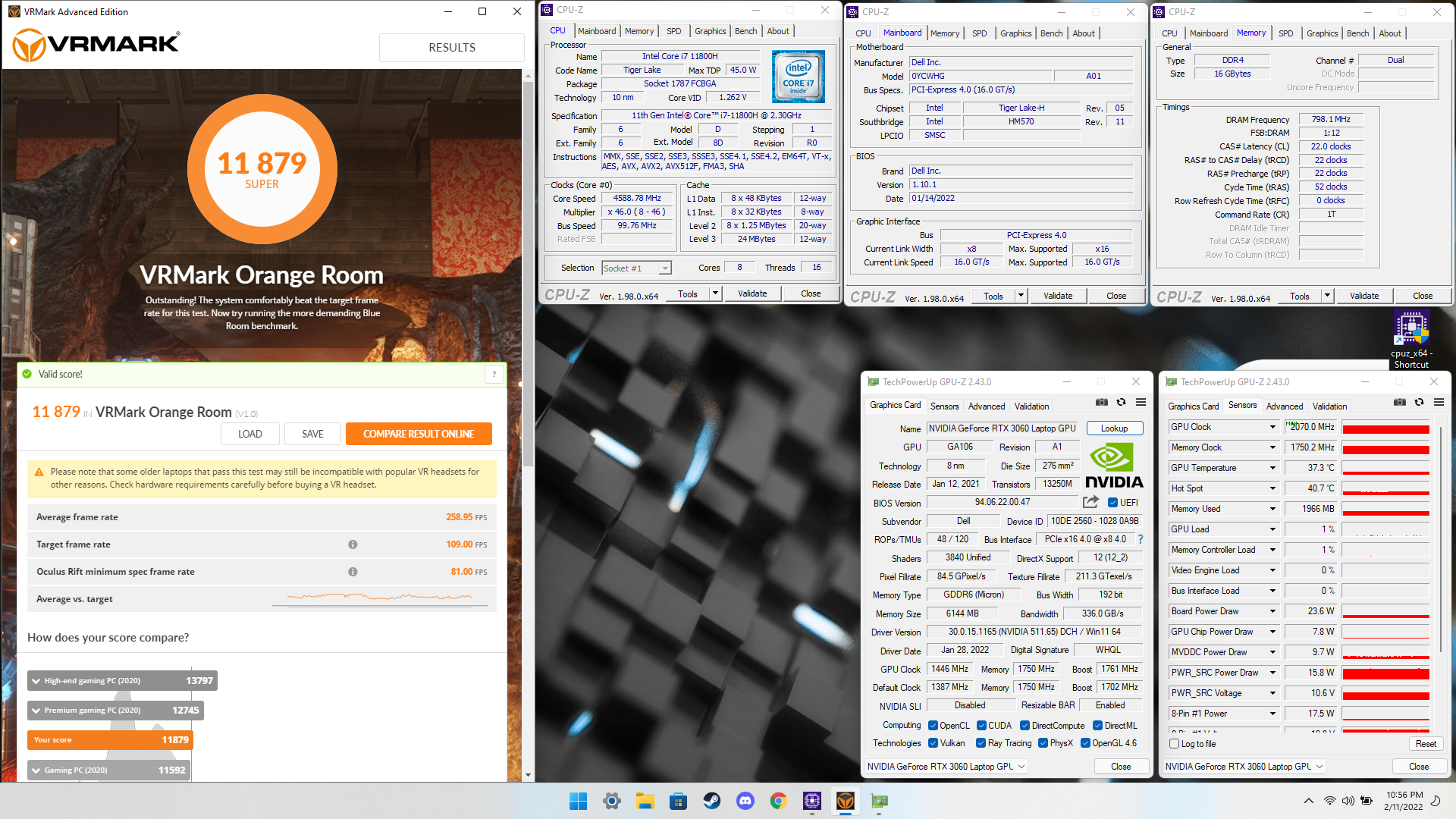Toggle the OpenCL checkbox
1456x819 pixels.
[933, 726]
